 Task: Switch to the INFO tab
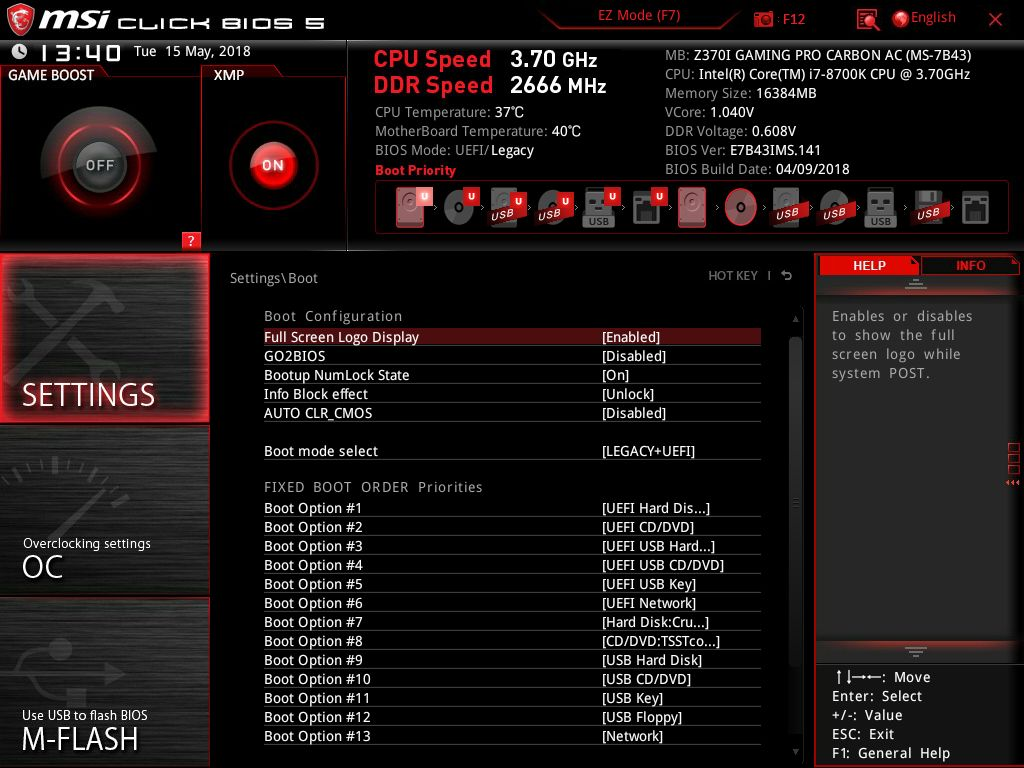click(970, 265)
